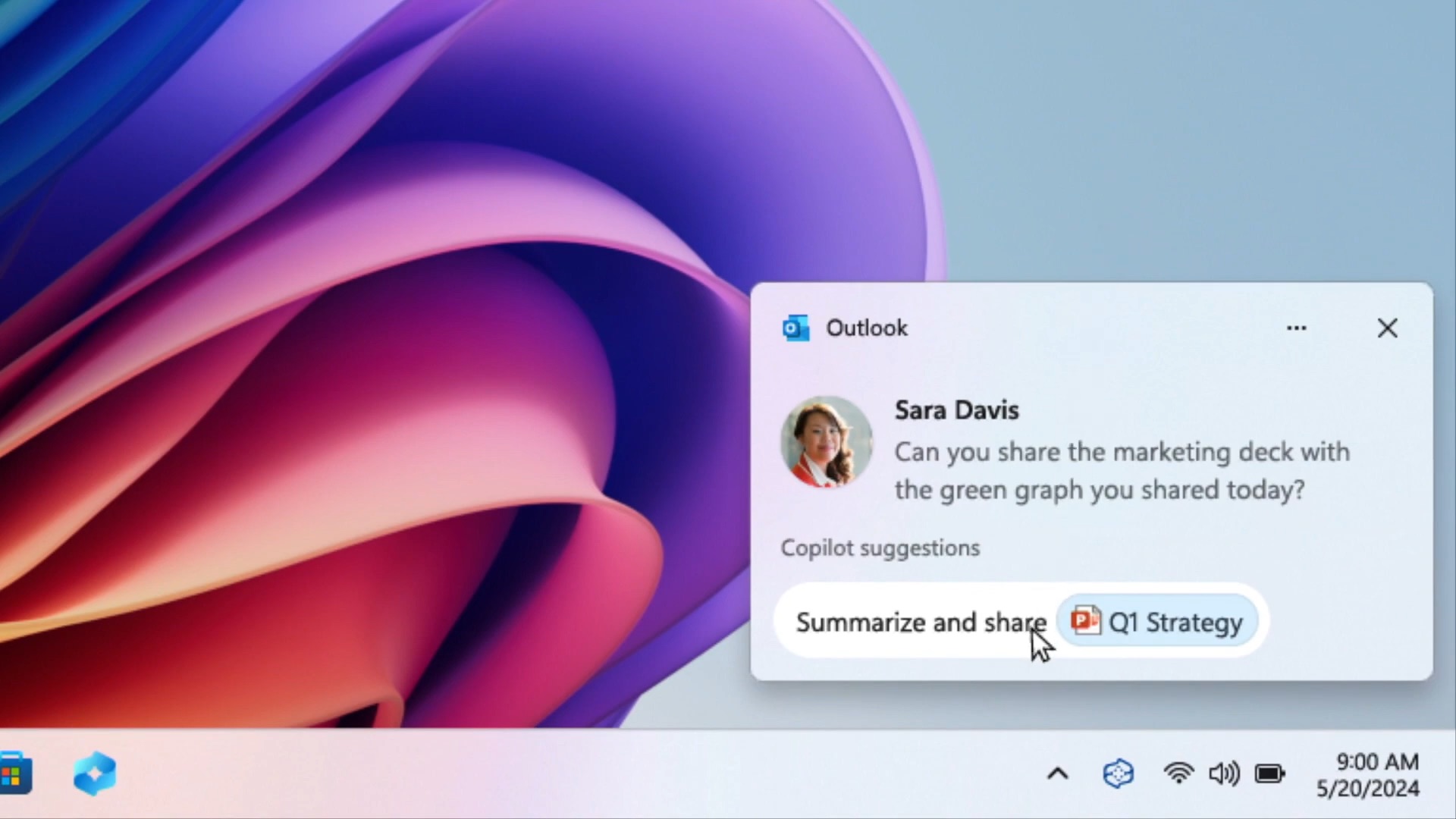Open the Microsoft Store taskbar icon

pyautogui.click(x=14, y=774)
